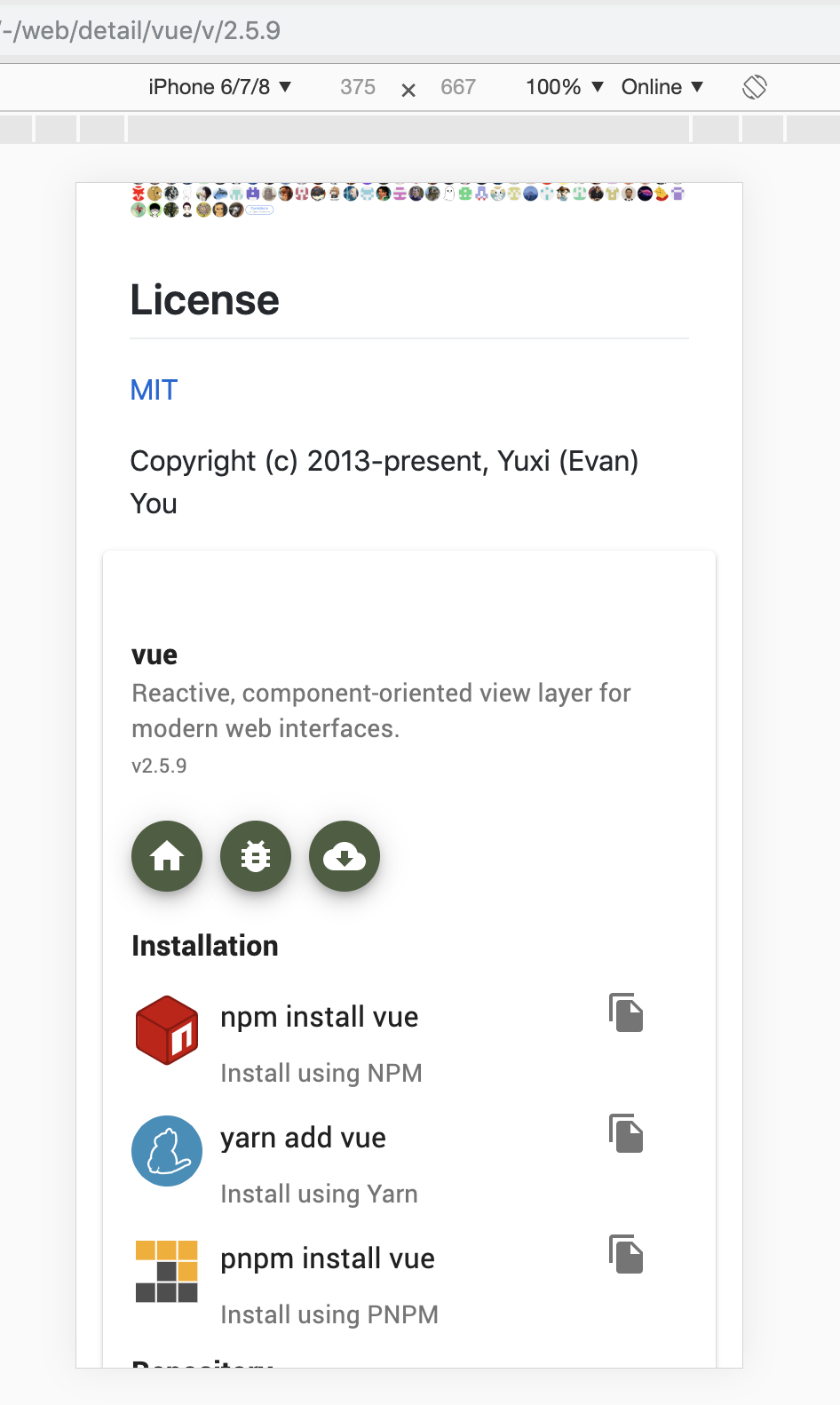
Task: Rotate the device viewport orientation
Action: pyautogui.click(x=755, y=87)
